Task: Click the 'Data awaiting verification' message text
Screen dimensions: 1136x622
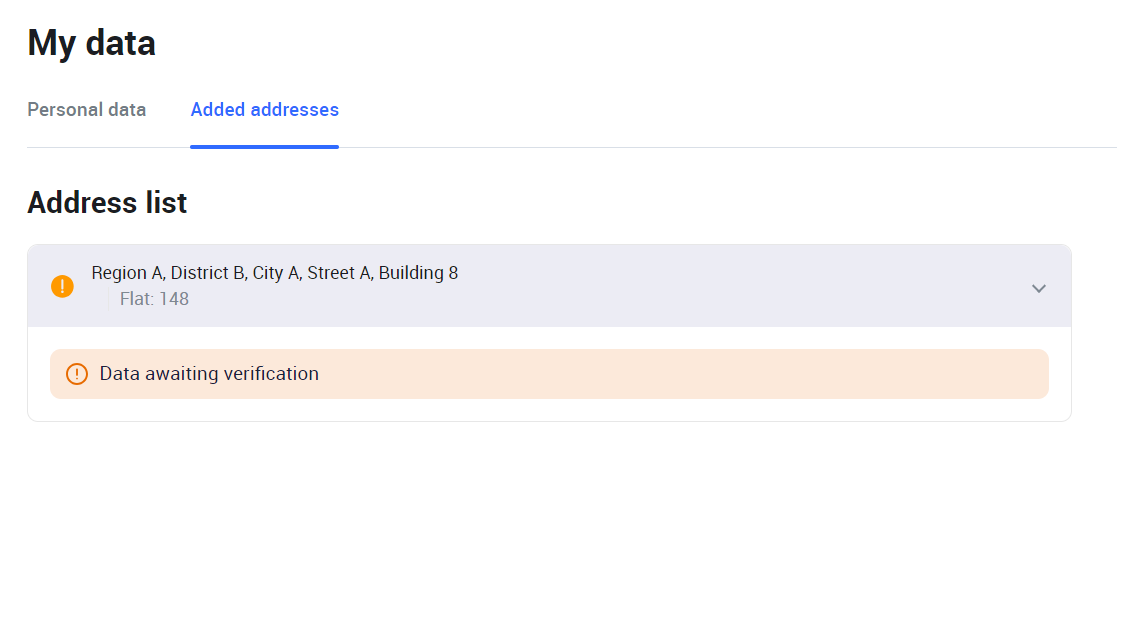Action: point(209,374)
